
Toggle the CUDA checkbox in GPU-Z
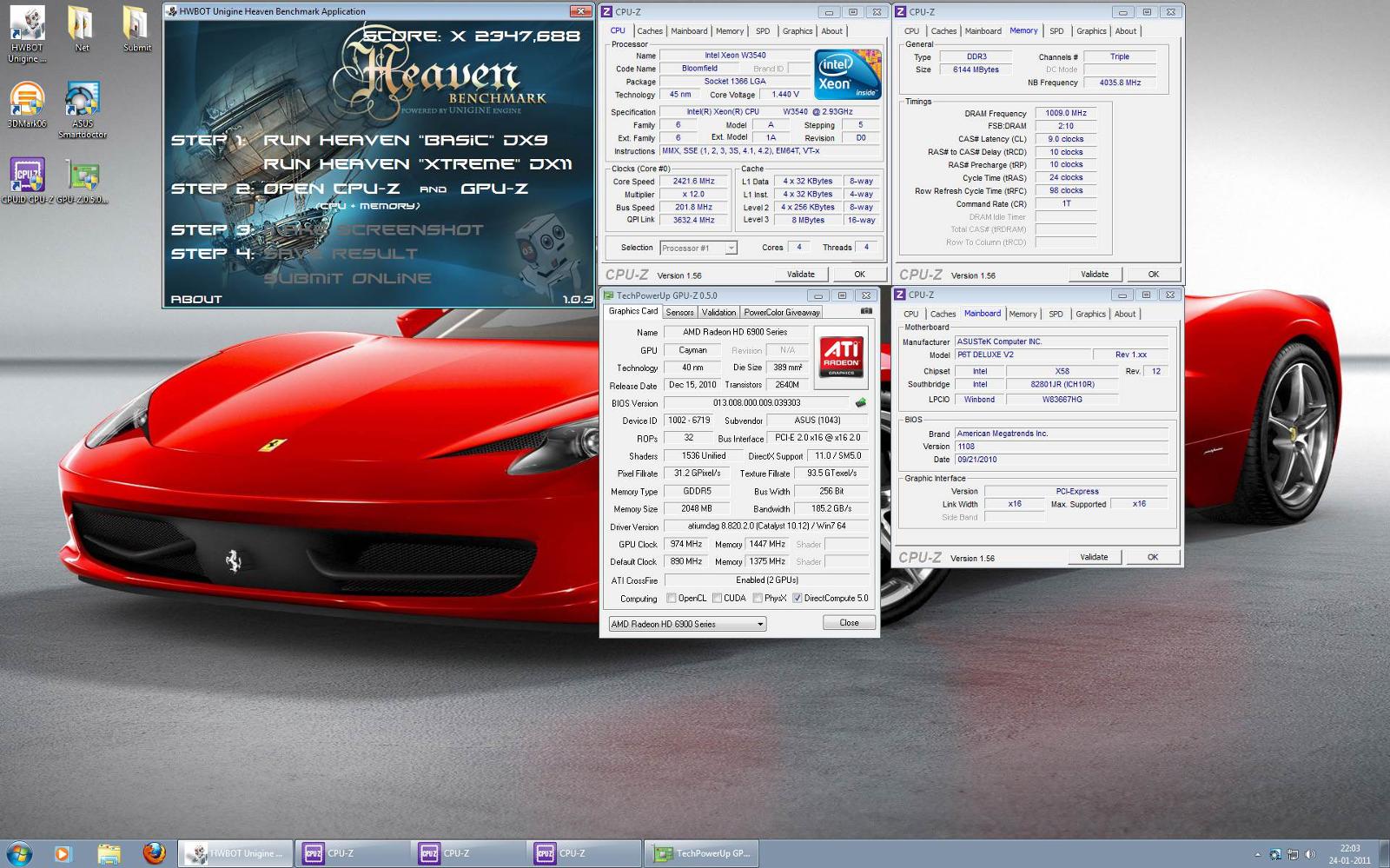pyautogui.click(x=717, y=598)
